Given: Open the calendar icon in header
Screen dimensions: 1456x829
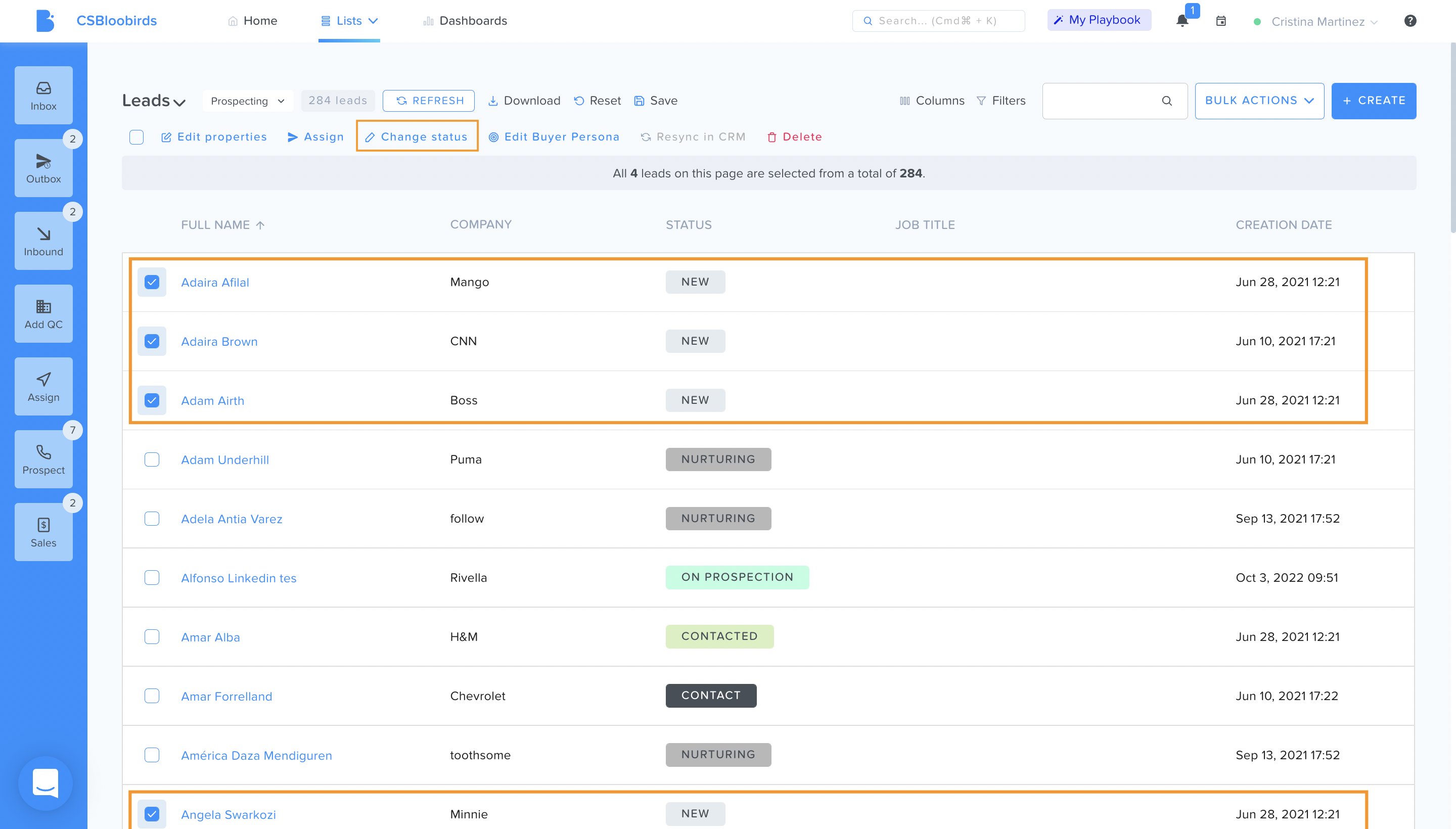Looking at the screenshot, I should coord(1221,21).
